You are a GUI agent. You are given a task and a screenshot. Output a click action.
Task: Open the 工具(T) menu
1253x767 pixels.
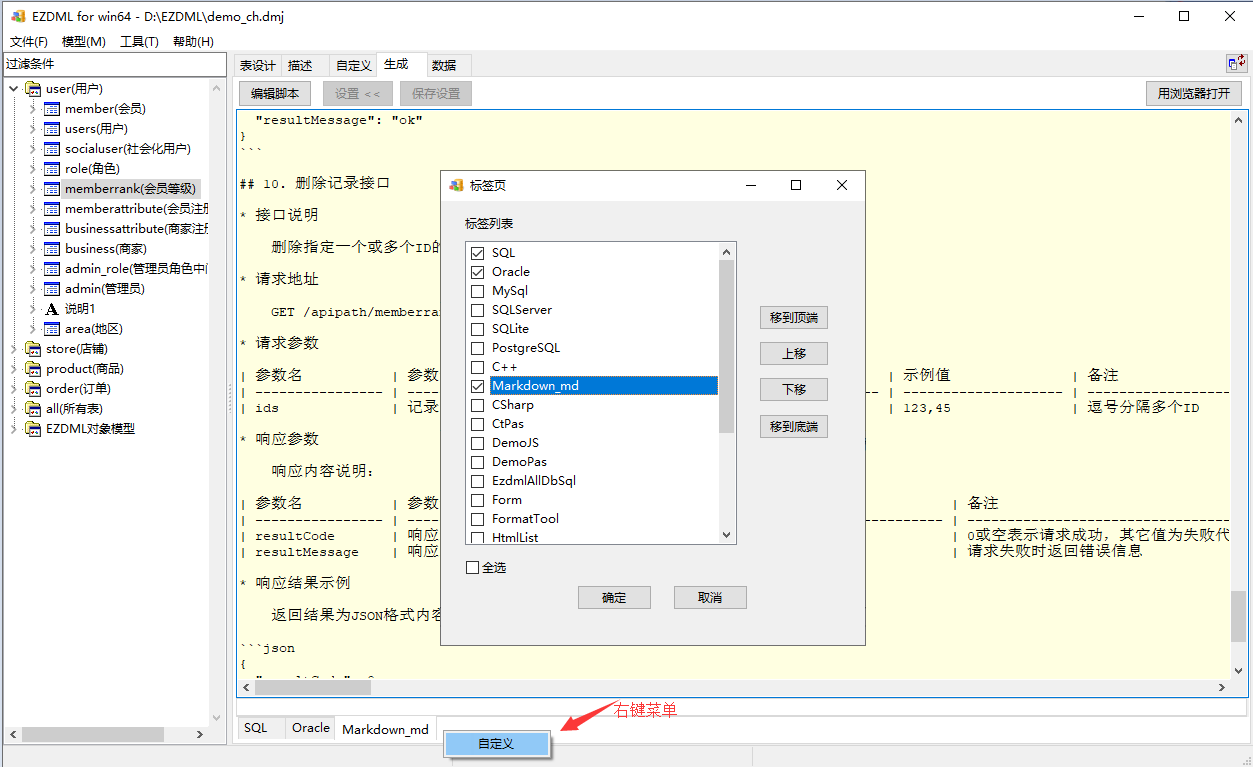[x=139, y=42]
